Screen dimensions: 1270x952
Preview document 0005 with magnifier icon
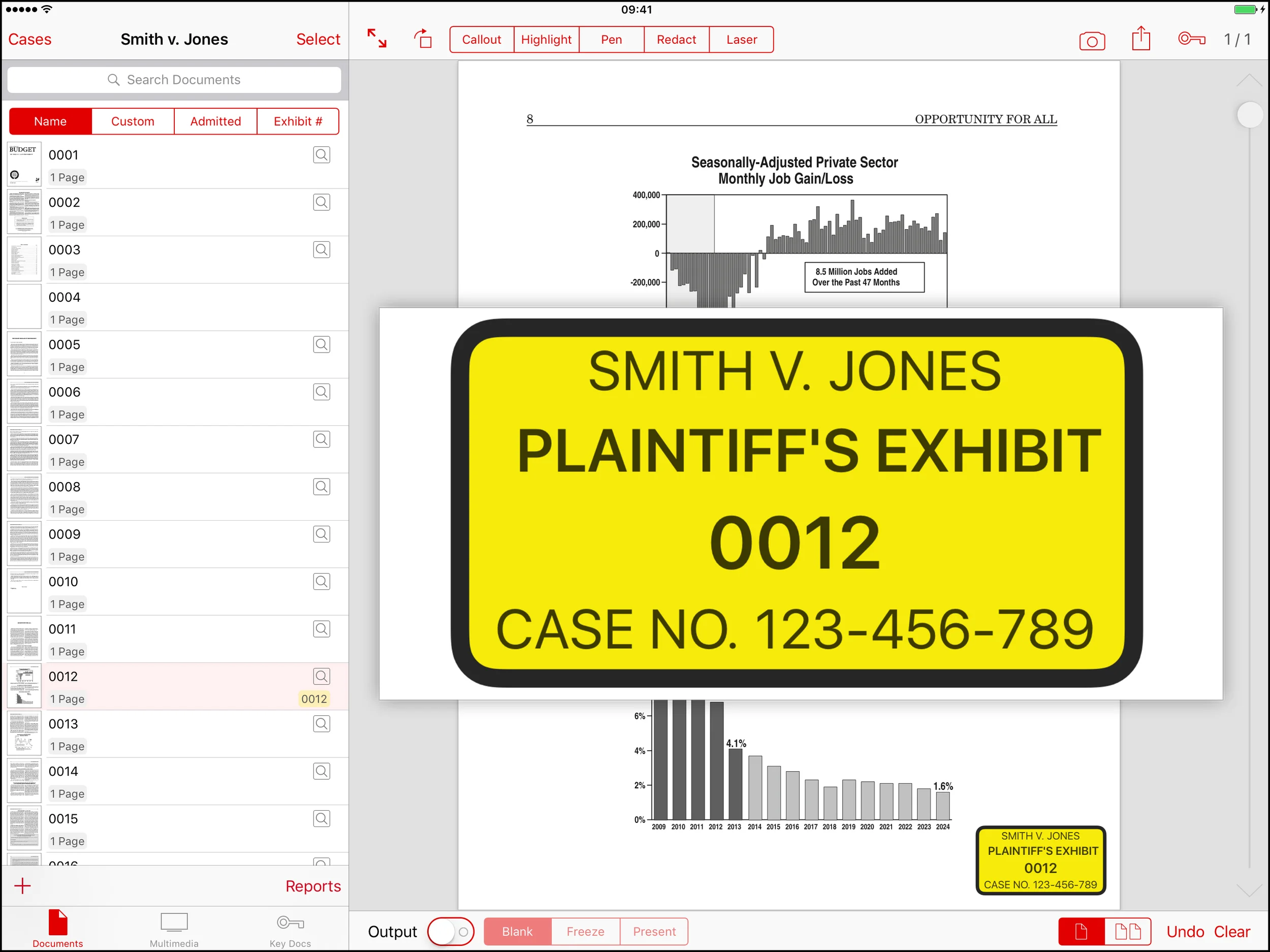pyautogui.click(x=322, y=344)
